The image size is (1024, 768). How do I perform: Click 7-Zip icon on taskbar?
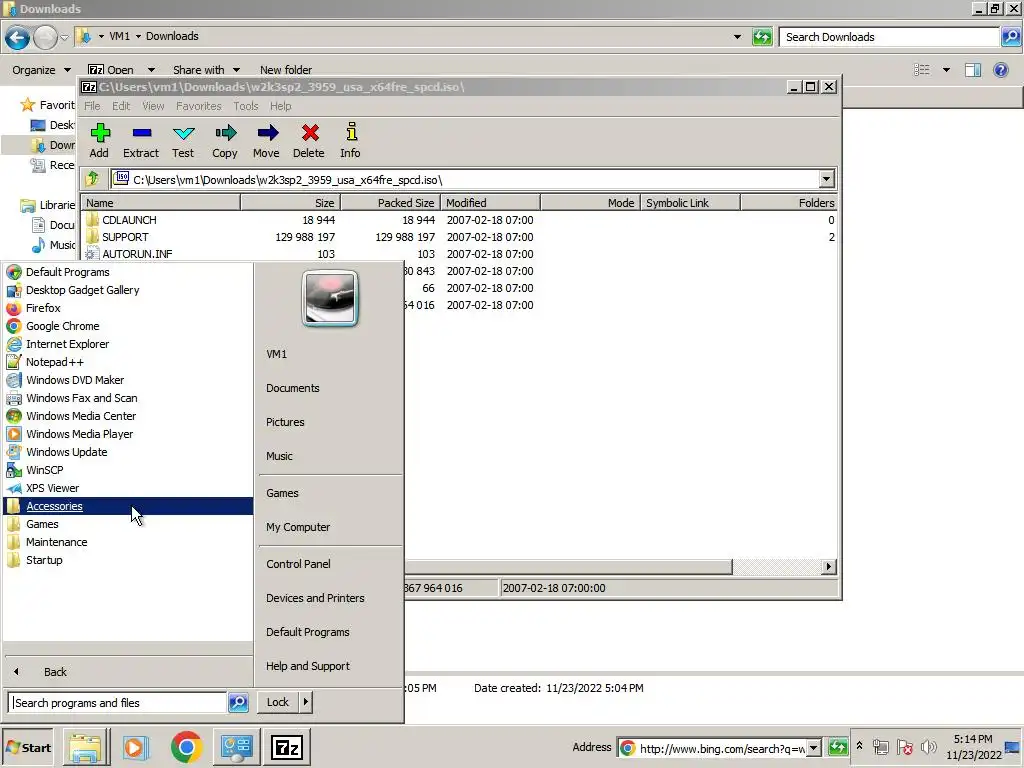(x=287, y=747)
